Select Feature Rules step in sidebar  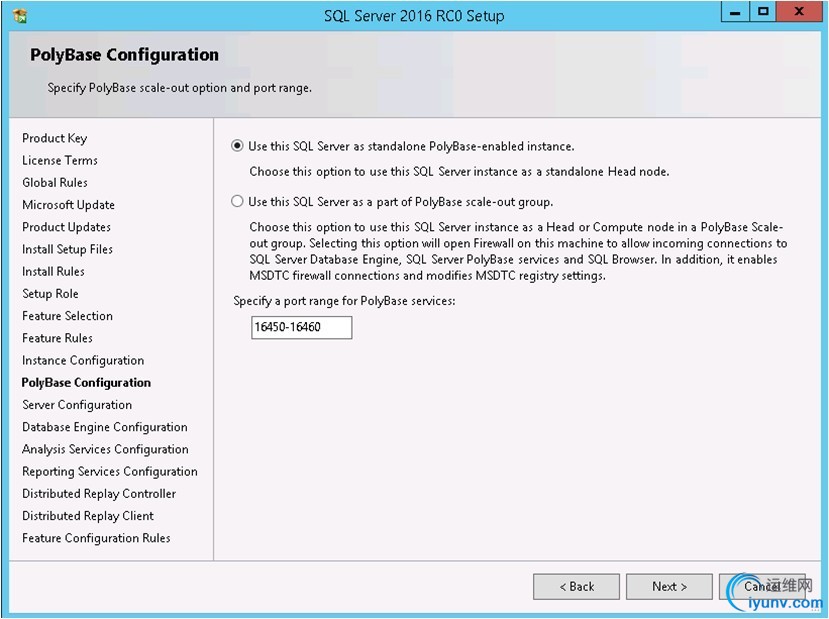click(x=57, y=338)
